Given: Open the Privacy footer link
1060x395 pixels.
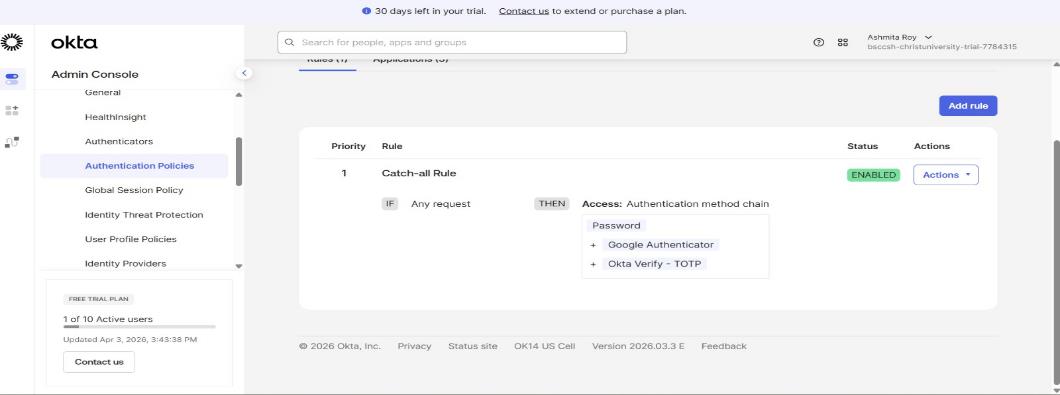Looking at the screenshot, I should pyautogui.click(x=414, y=346).
